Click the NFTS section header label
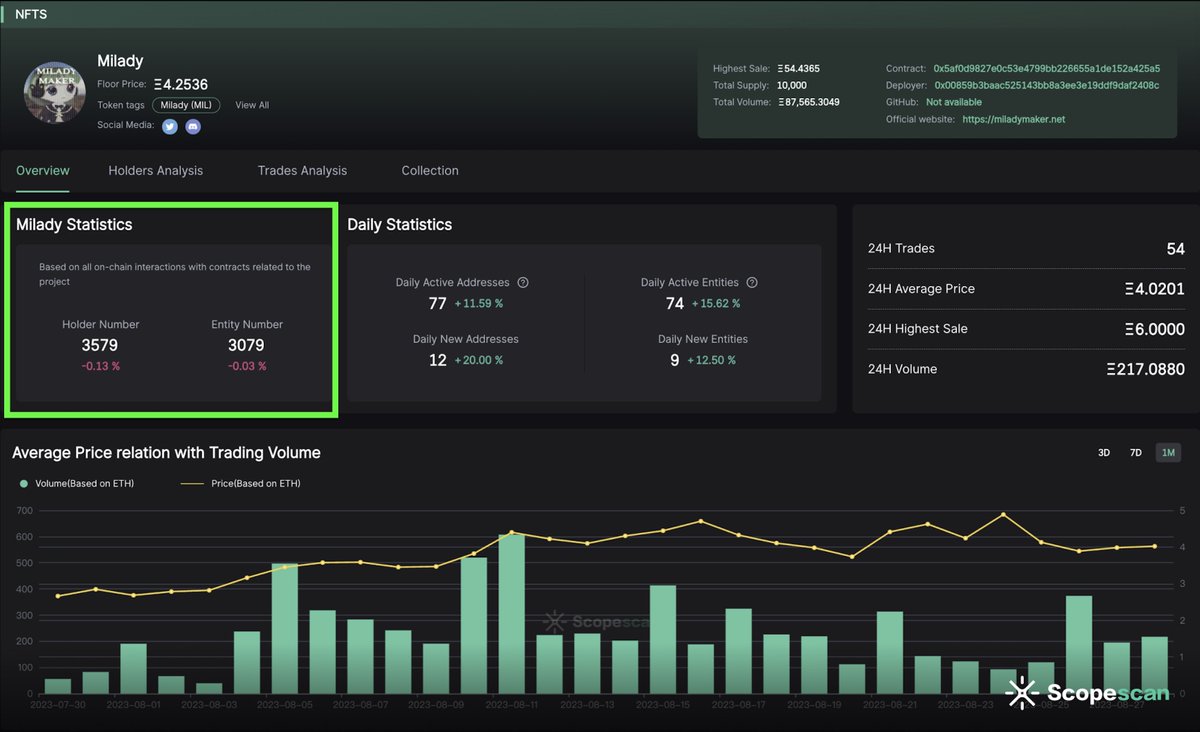The height and width of the screenshot is (732, 1200). 31,15
